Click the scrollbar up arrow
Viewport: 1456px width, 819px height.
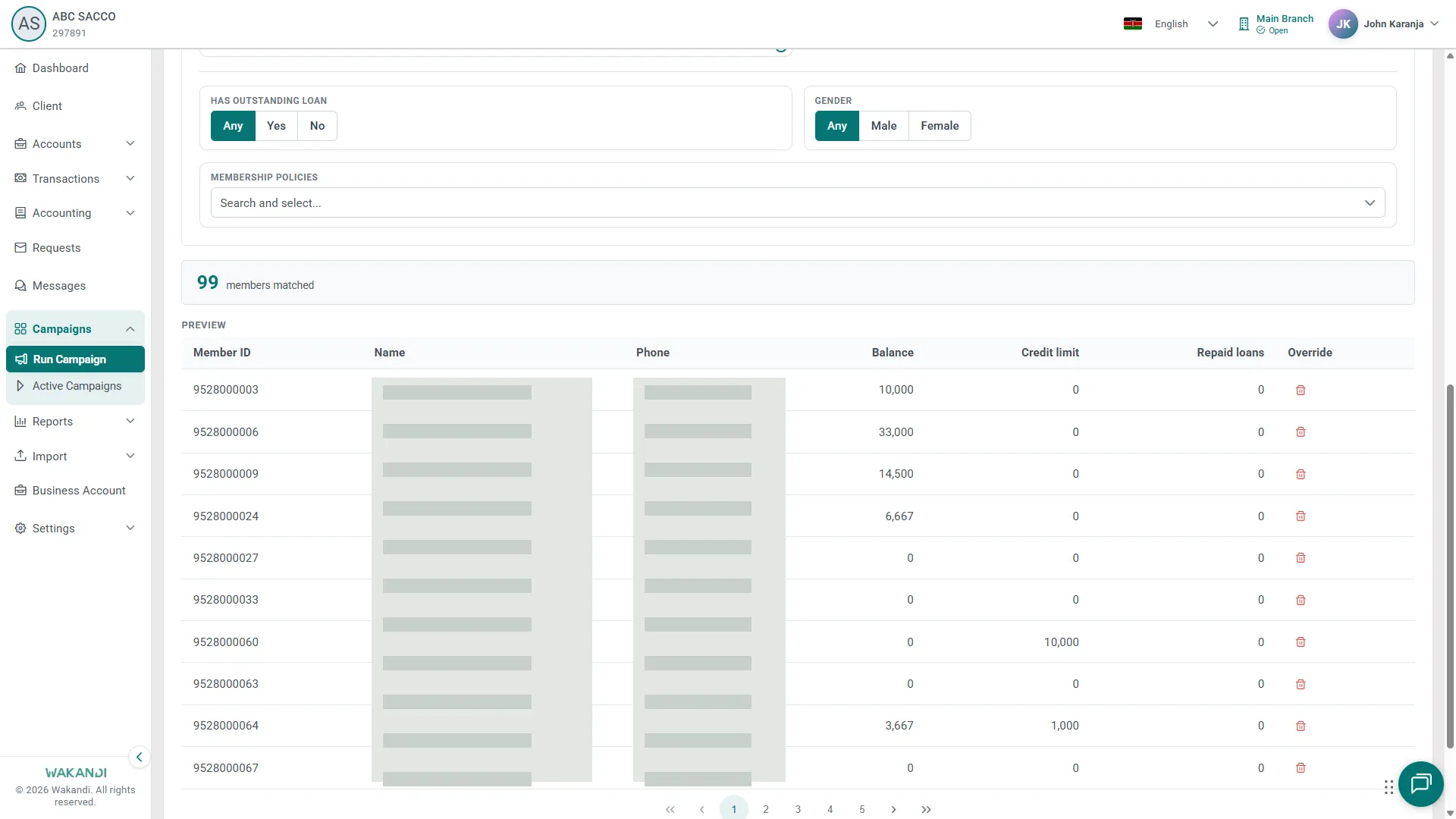click(x=1450, y=55)
